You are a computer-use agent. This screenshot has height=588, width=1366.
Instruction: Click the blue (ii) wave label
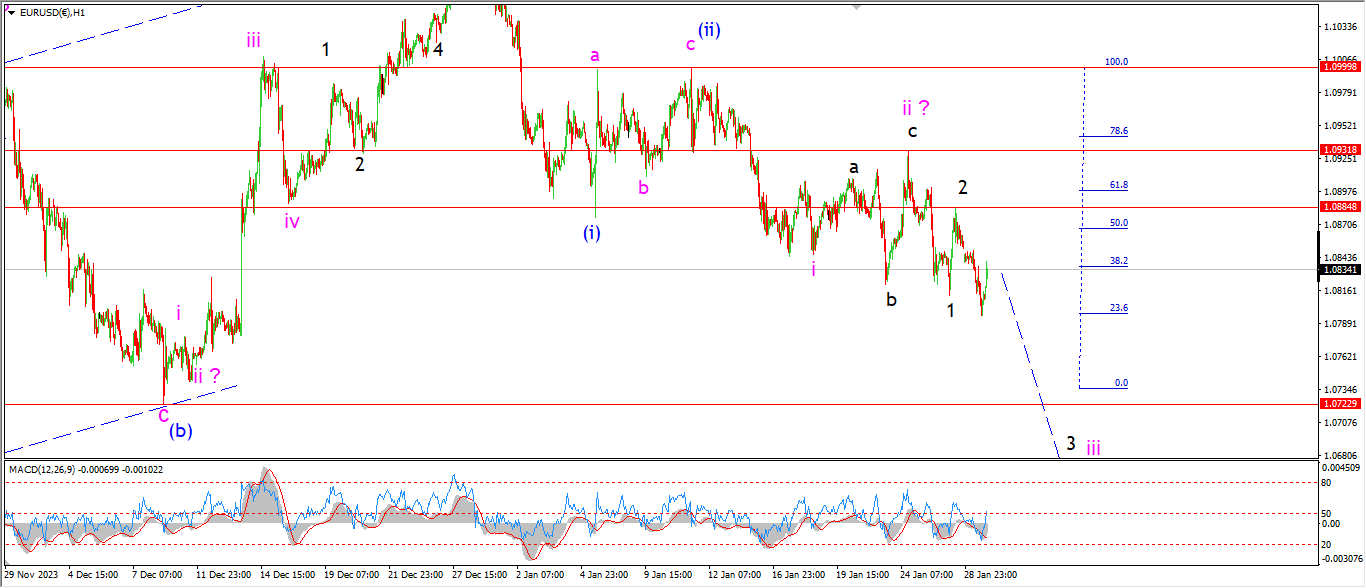pyautogui.click(x=709, y=30)
